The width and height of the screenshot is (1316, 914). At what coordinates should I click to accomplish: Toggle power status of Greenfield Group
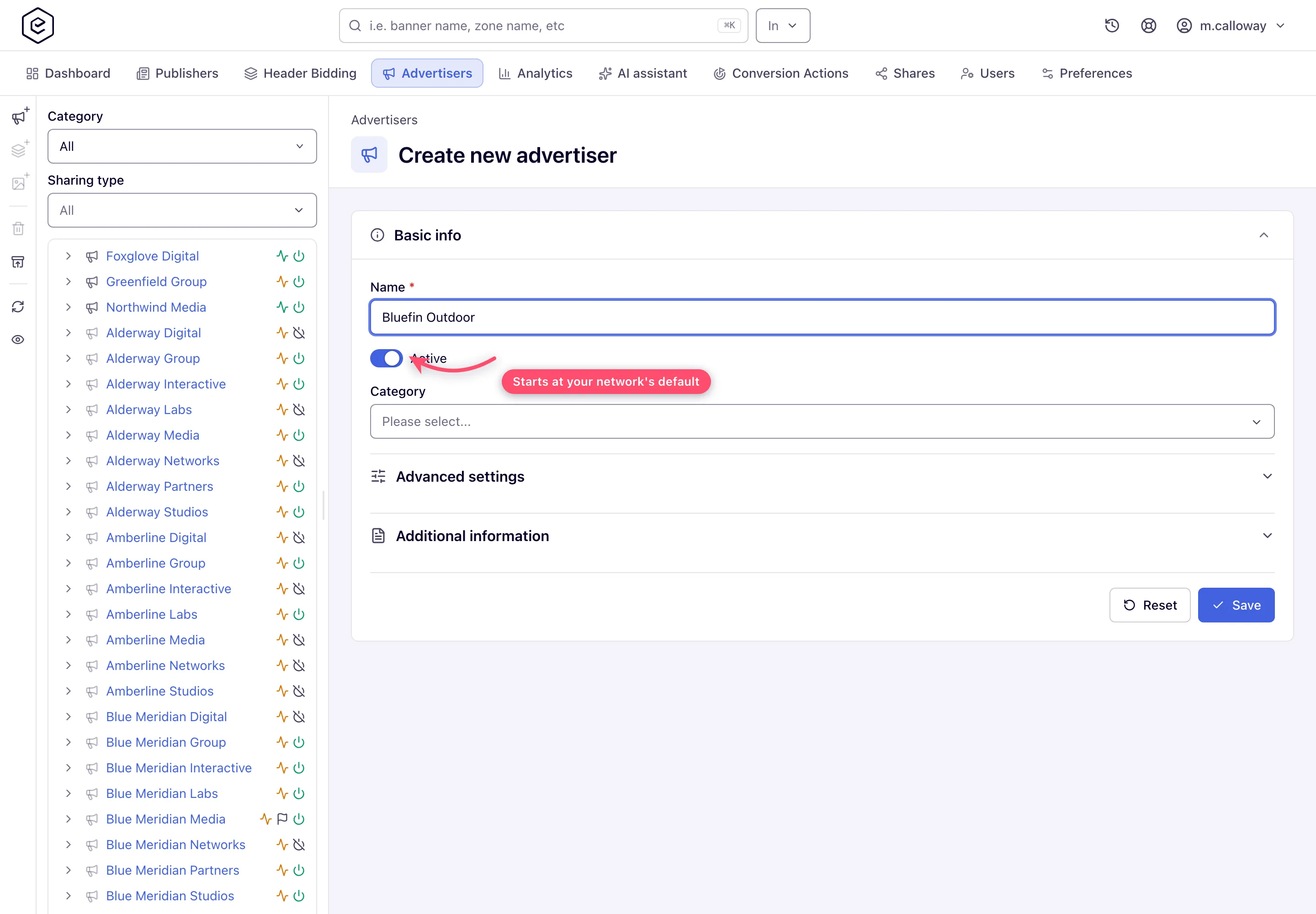299,282
